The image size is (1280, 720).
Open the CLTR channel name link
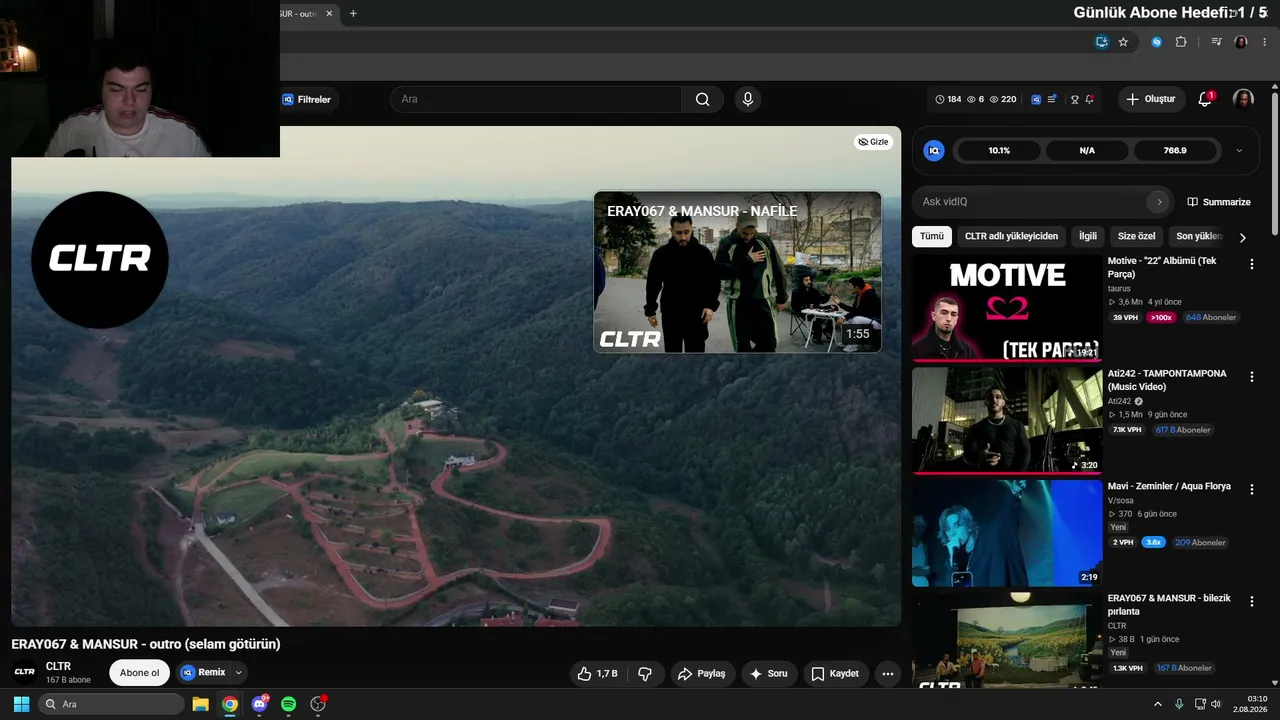click(58, 666)
